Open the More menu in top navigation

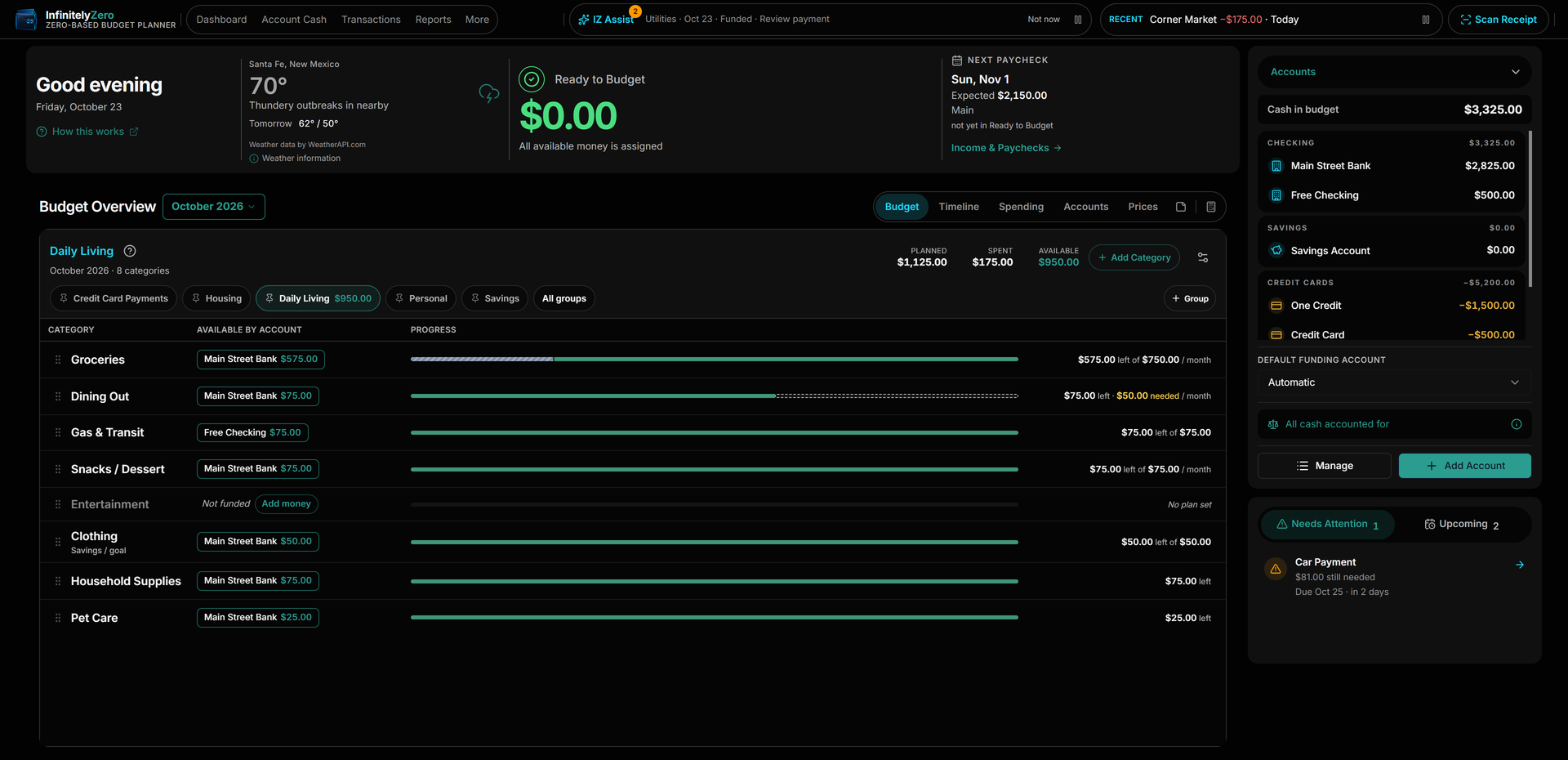[477, 20]
